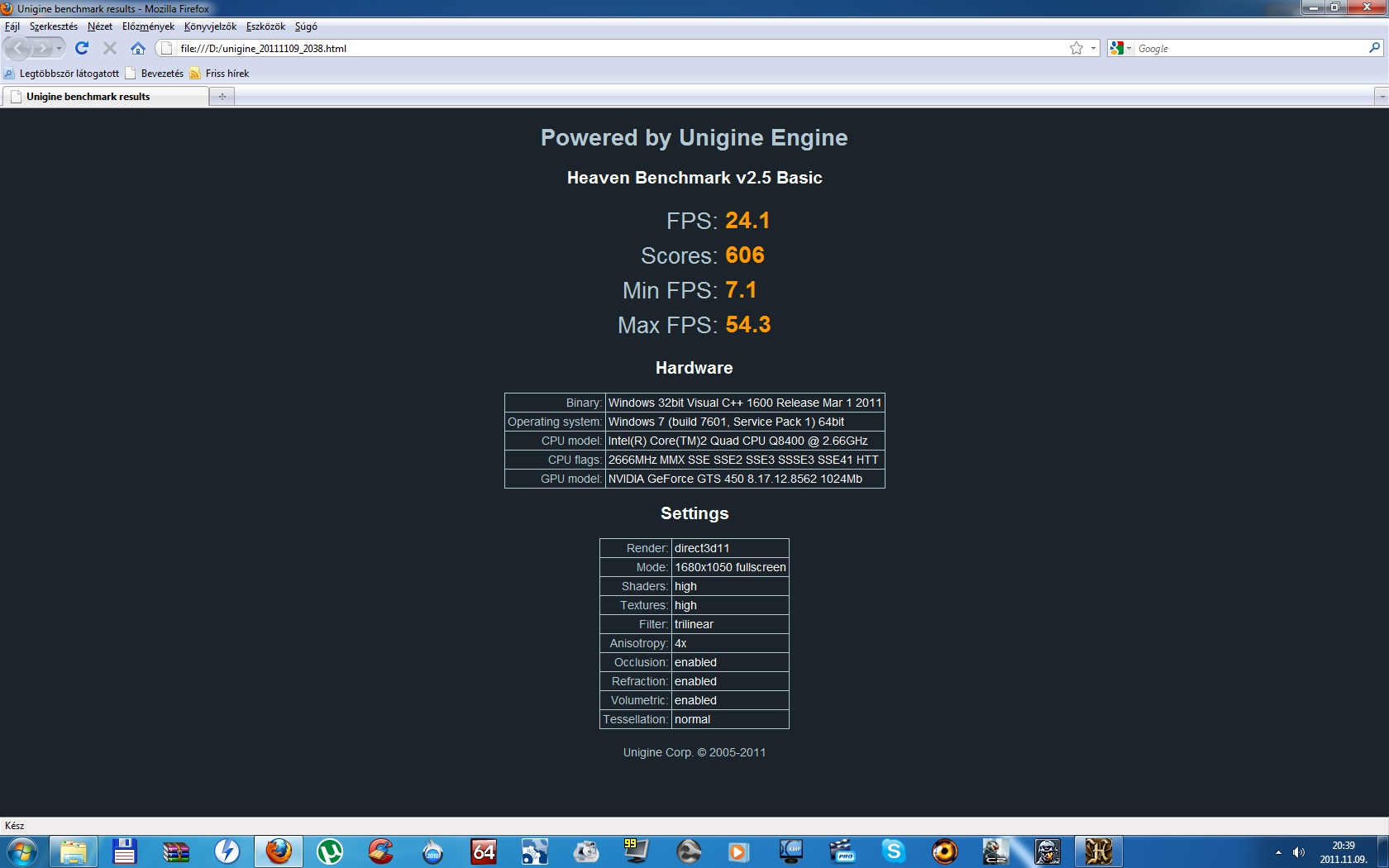Screen dimensions: 1389x868
Task: Launch WinRAR from the taskbar
Action: [176, 851]
